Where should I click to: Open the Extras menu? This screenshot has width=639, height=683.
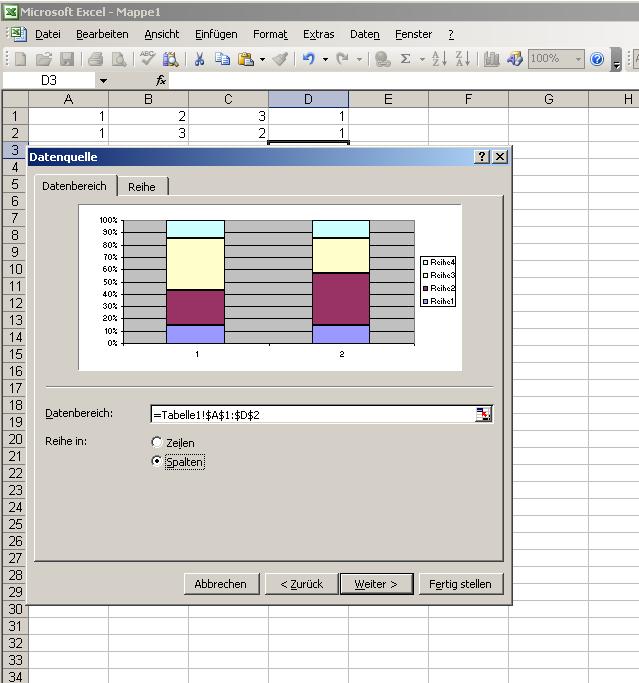coord(318,34)
